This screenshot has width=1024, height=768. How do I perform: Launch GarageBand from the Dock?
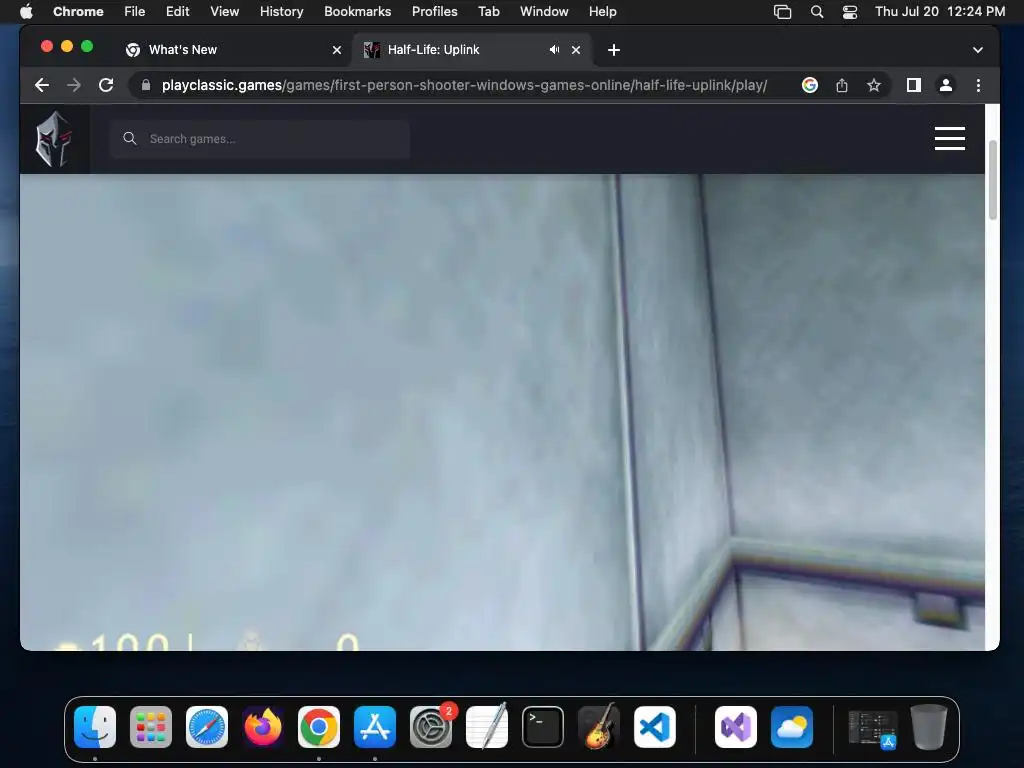point(599,727)
